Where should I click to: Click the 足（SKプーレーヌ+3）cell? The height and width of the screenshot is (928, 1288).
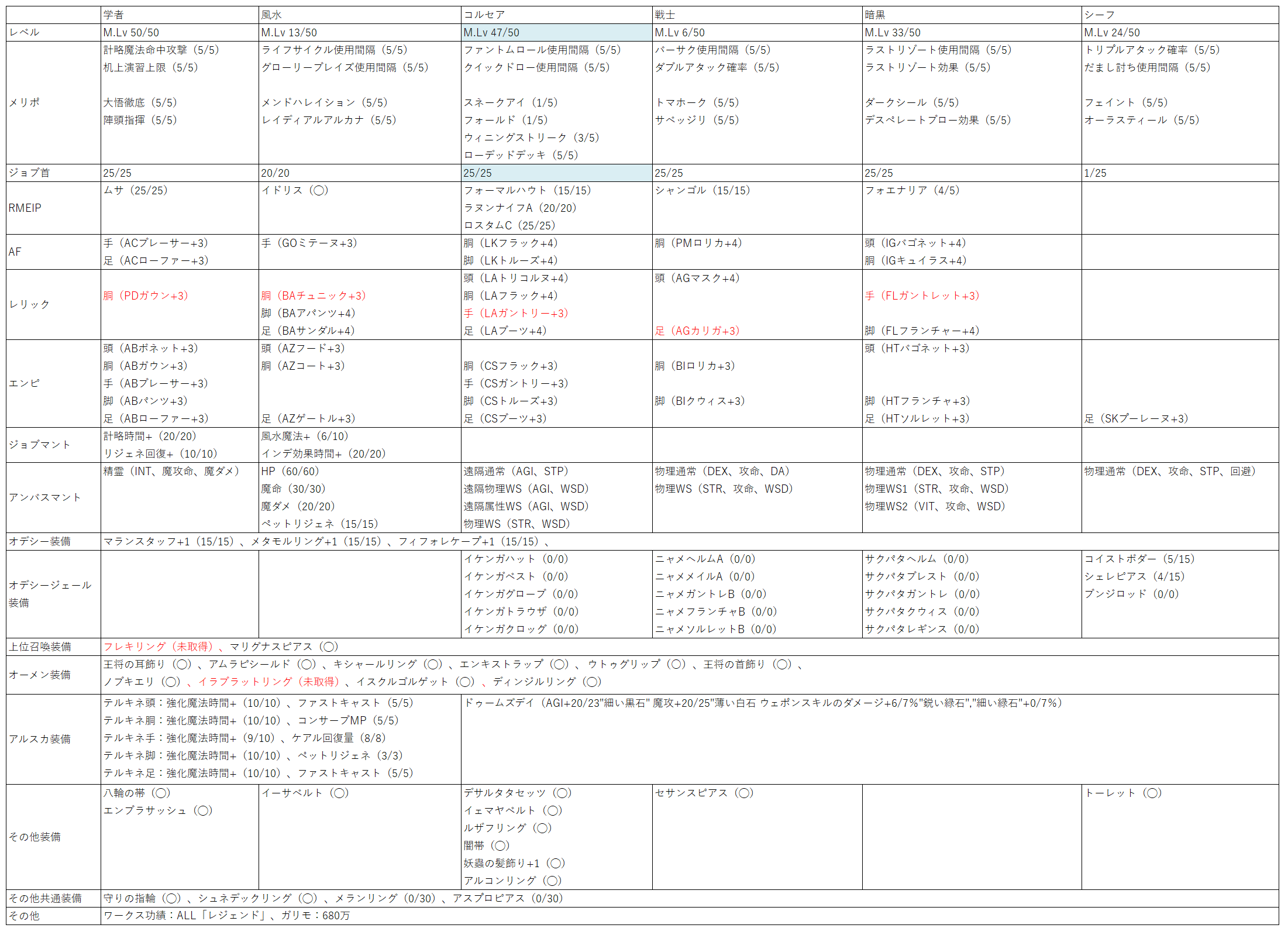pos(1136,418)
